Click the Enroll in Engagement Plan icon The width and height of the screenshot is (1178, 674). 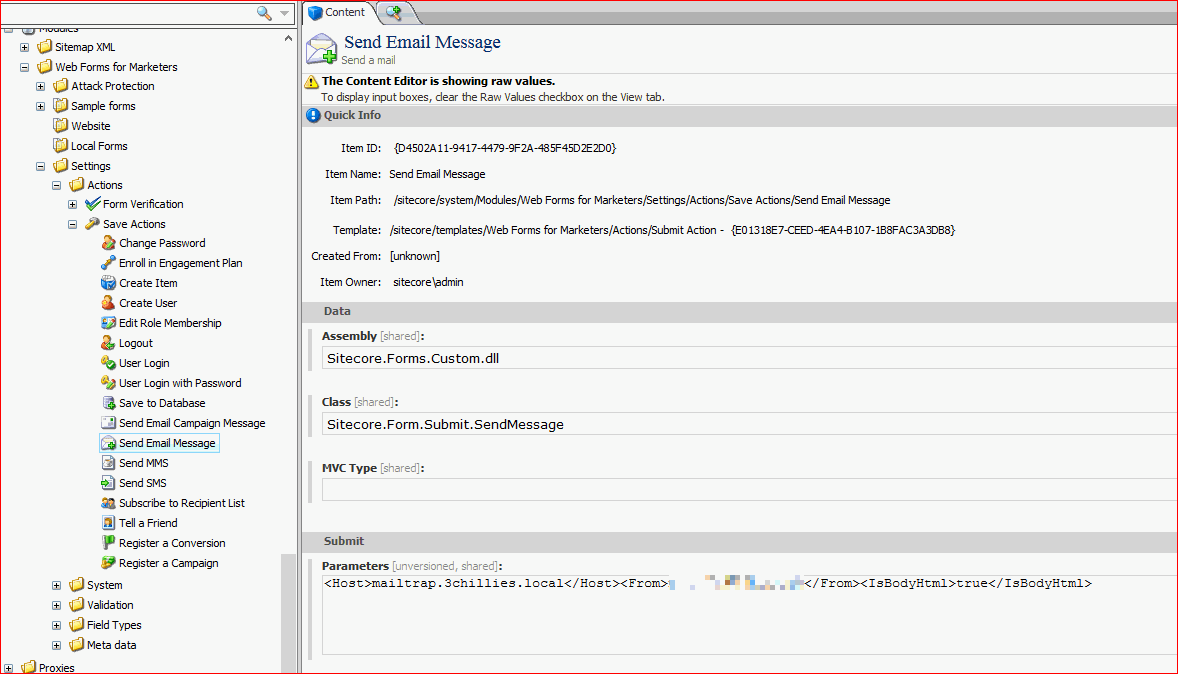pos(108,263)
